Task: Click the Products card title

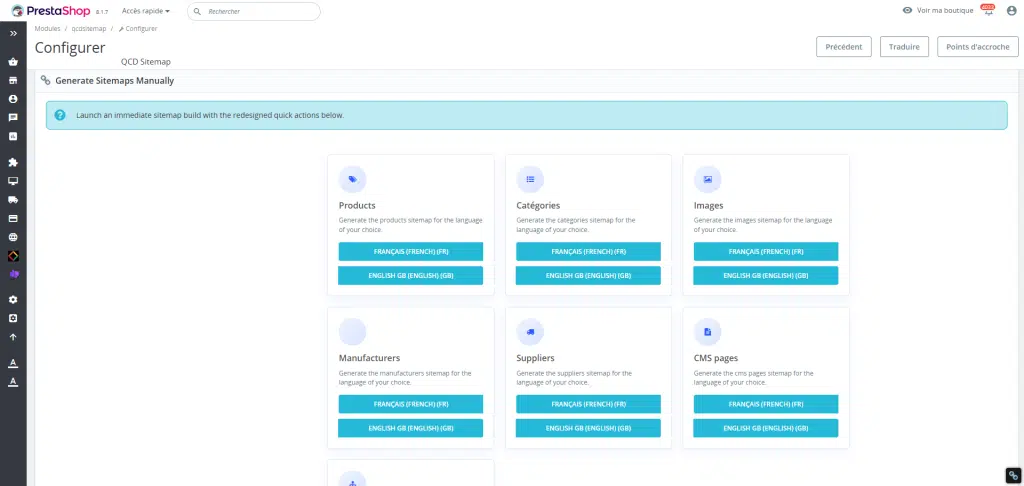Action: coord(357,205)
